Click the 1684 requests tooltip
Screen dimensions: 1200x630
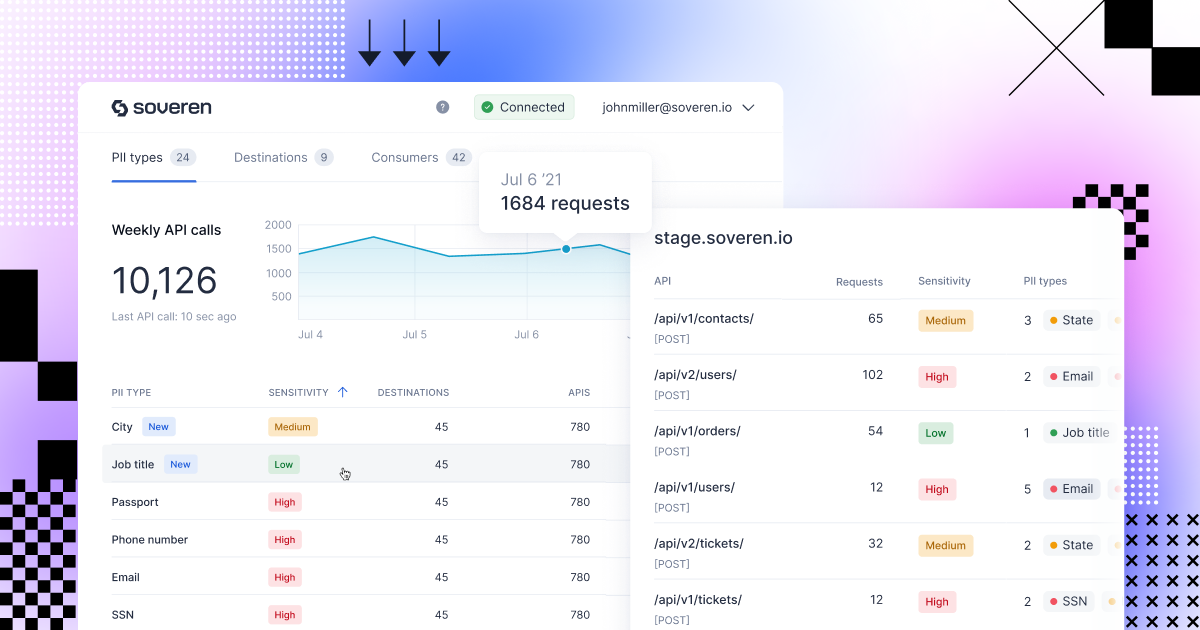coord(565,203)
